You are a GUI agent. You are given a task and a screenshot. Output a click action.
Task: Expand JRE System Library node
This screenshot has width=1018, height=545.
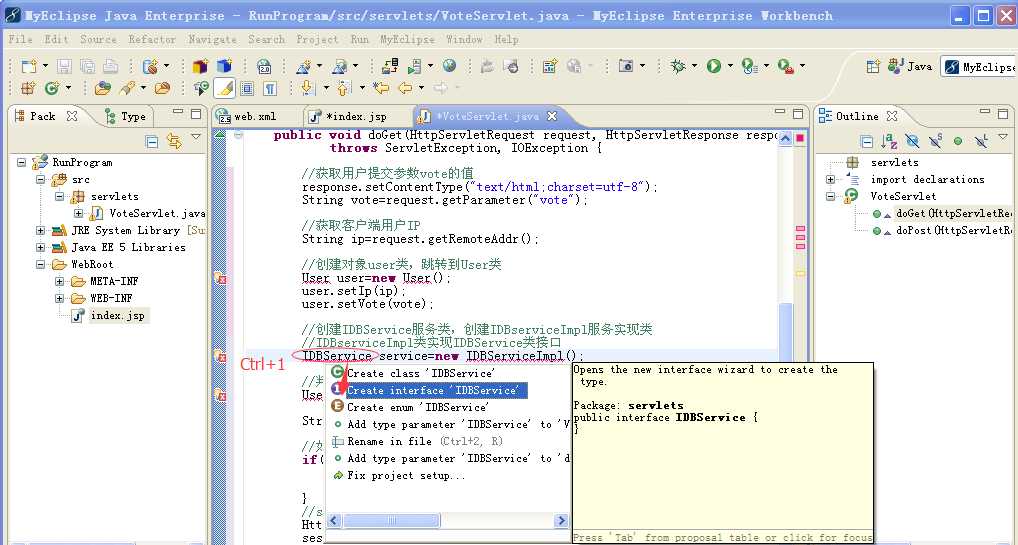coord(40,230)
